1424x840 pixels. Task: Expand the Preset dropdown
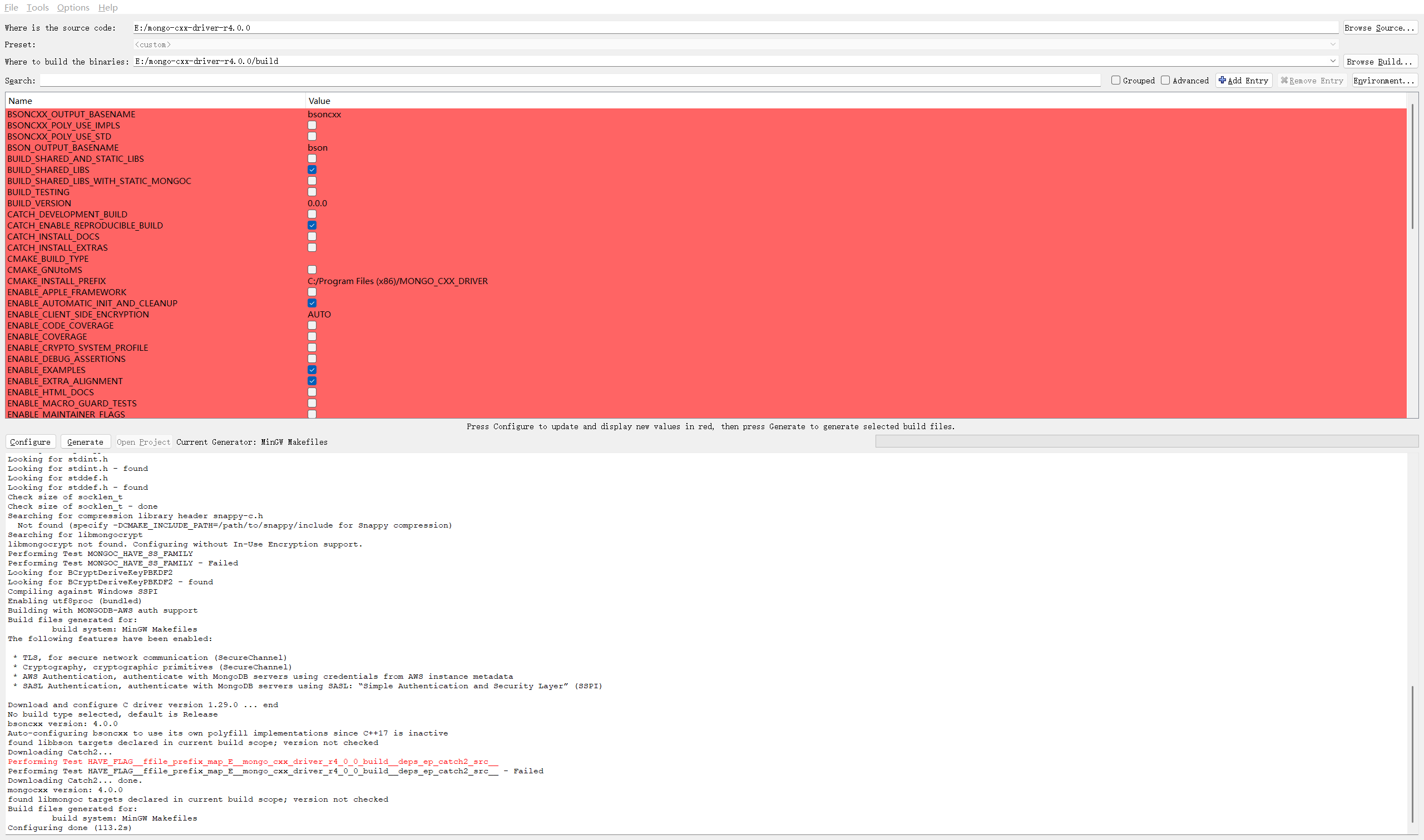pyautogui.click(x=1332, y=44)
